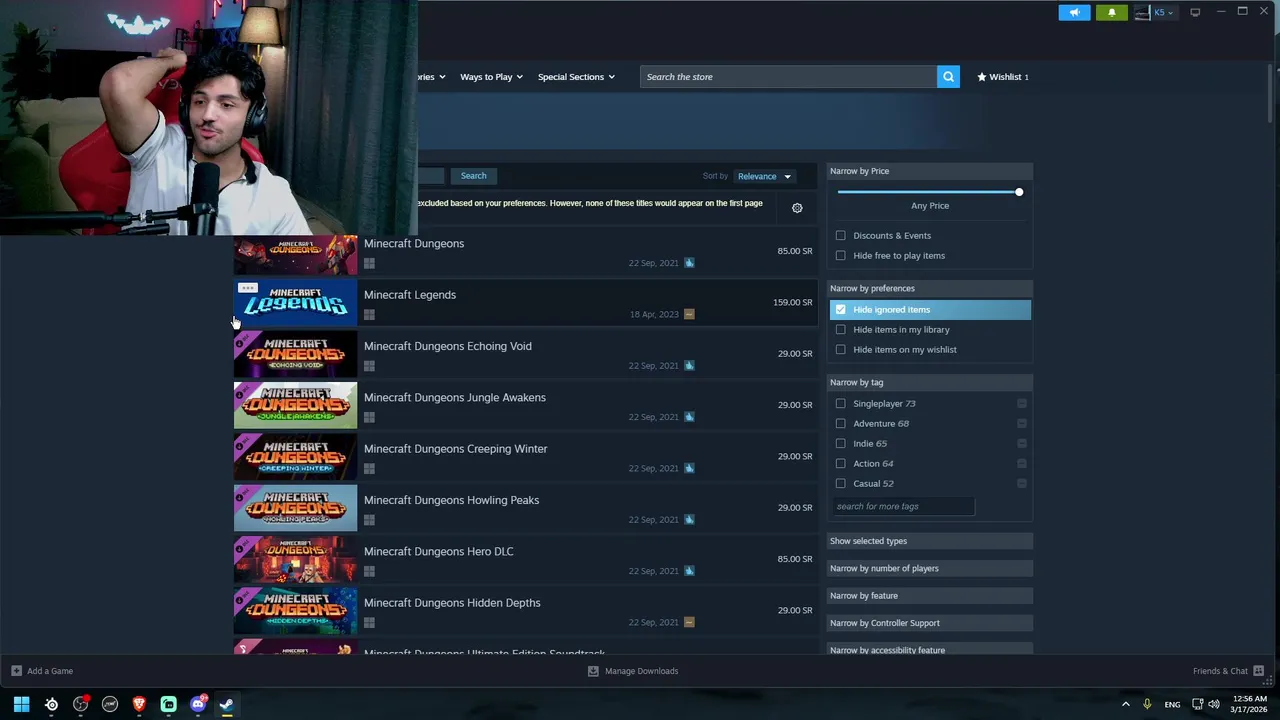Collapse the Narrow by Price header

(x=930, y=171)
